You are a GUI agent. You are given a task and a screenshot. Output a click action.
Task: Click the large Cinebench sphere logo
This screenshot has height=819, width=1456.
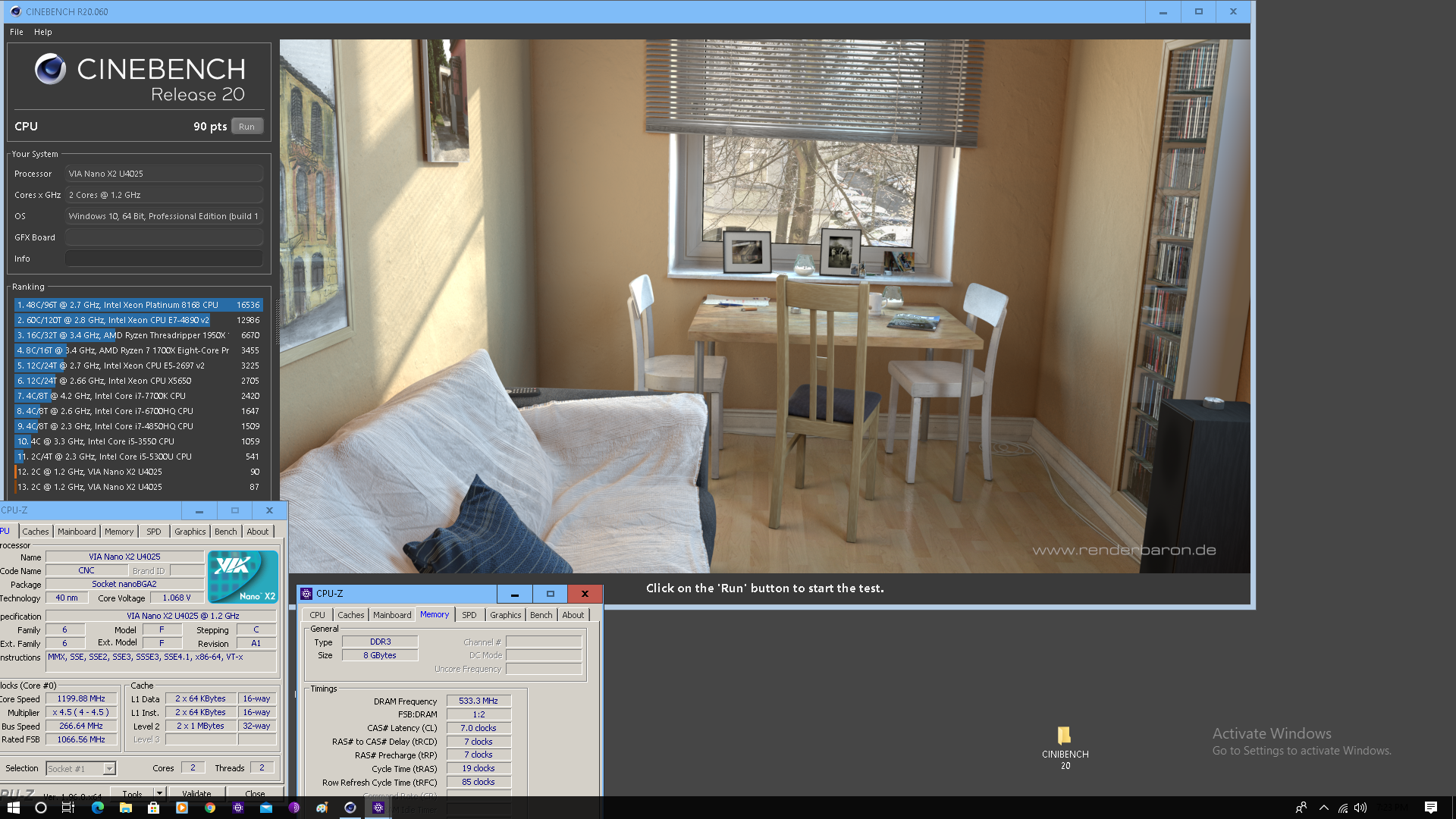51,69
